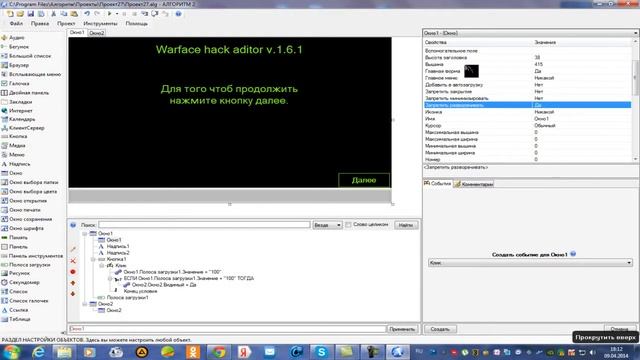640x360 pixels.
Task: Run the project with the play icon
Action: point(109,14)
